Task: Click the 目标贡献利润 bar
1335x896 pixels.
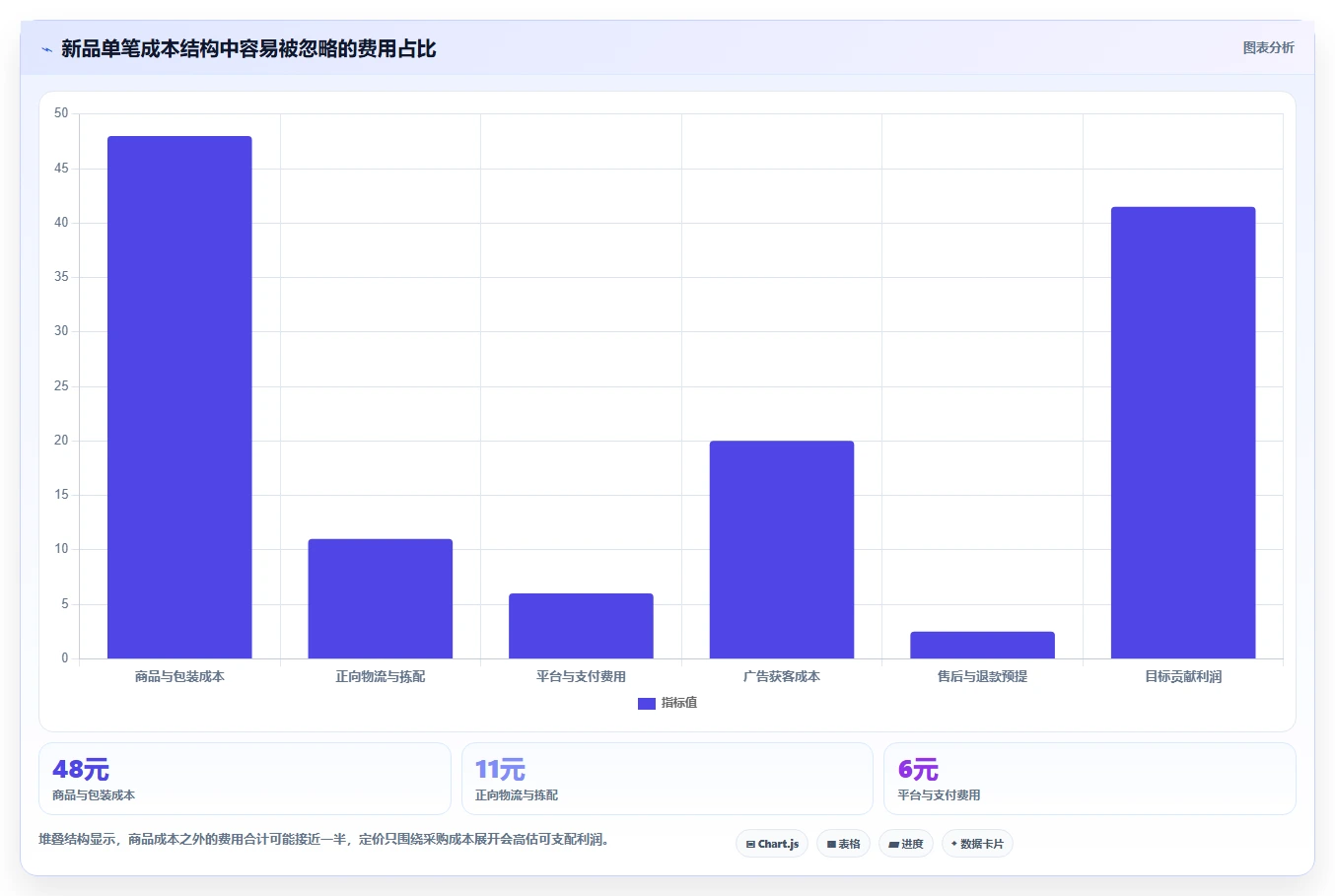Action: 1183,433
